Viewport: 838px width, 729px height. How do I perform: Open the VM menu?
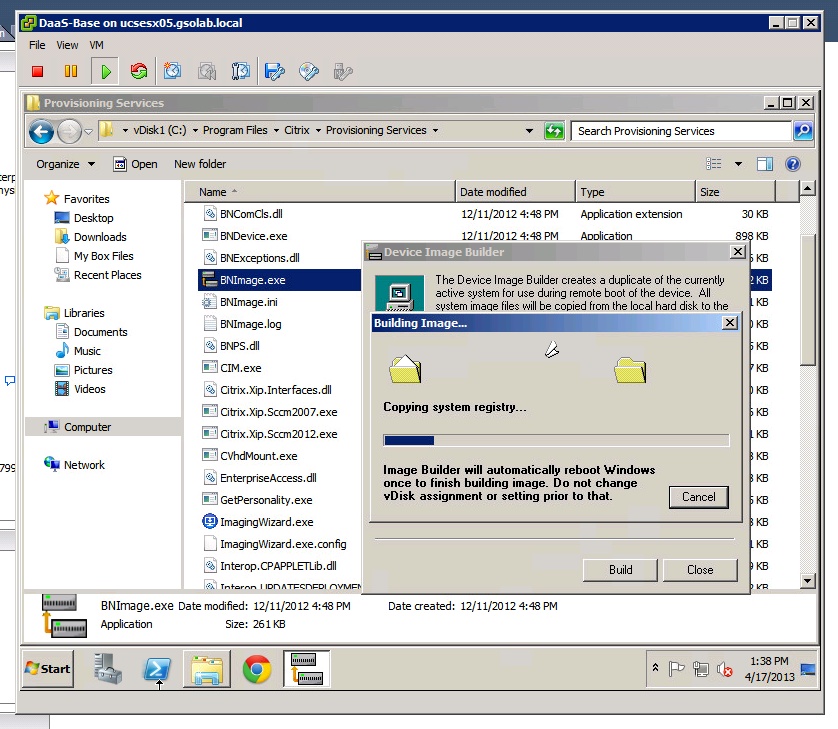coord(97,45)
